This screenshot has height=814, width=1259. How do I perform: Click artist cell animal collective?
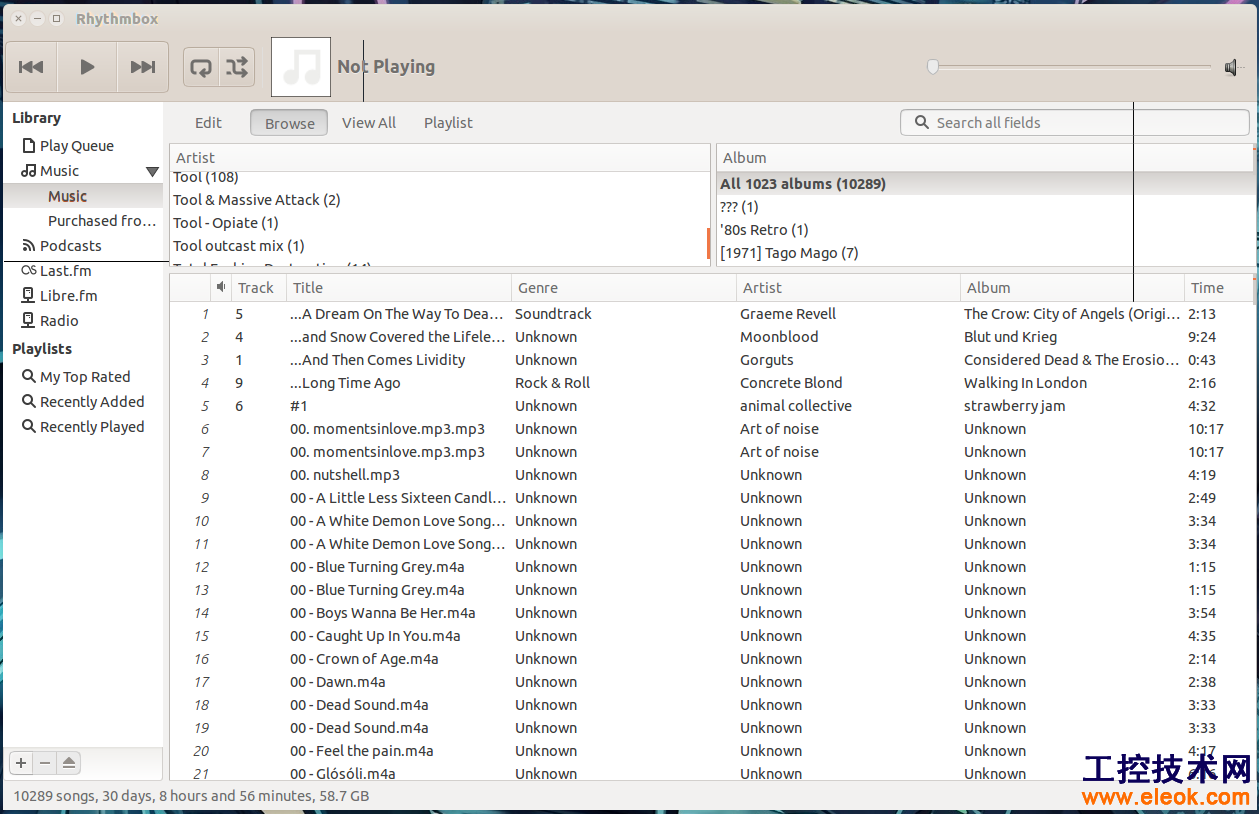(796, 406)
